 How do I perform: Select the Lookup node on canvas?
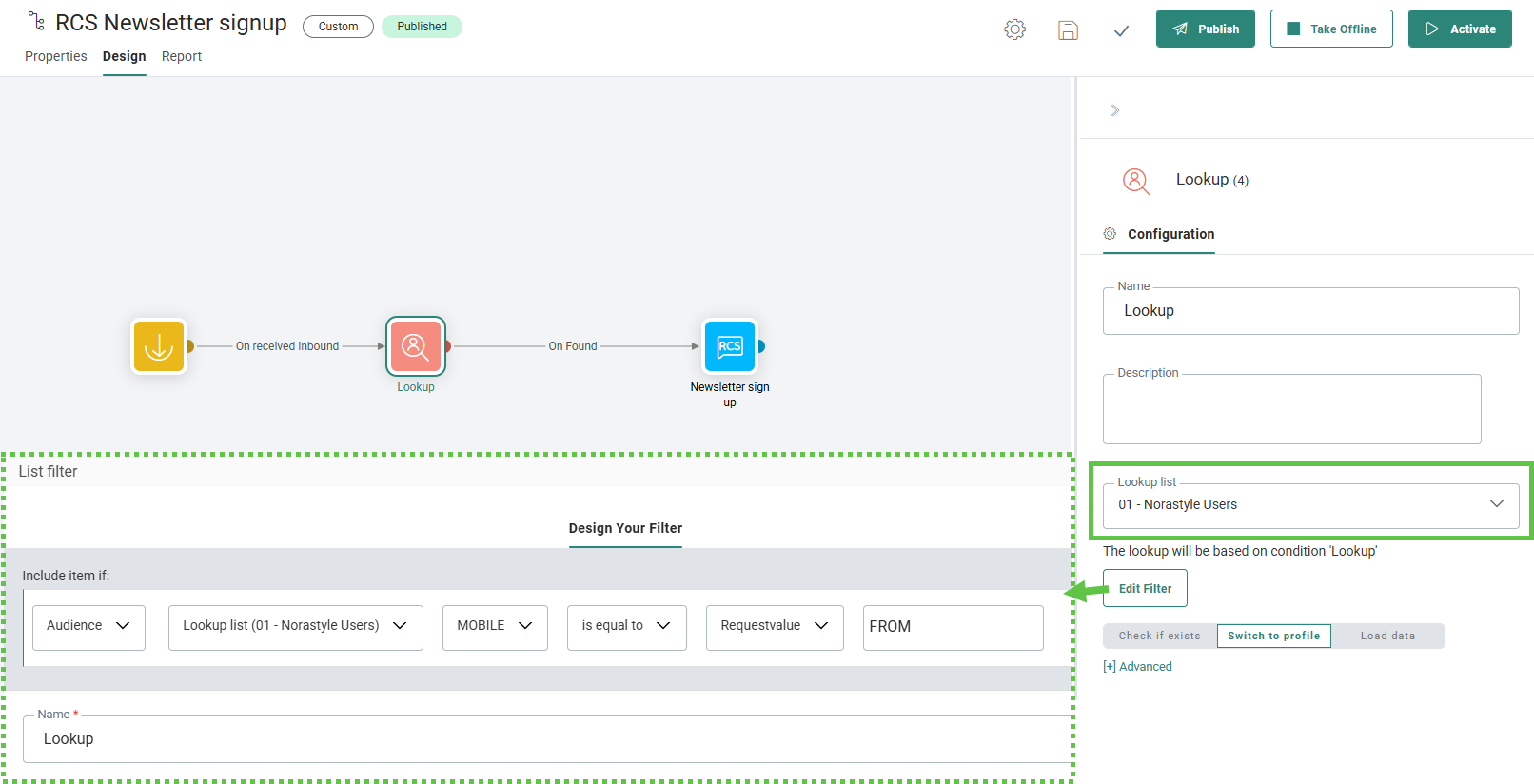(416, 346)
